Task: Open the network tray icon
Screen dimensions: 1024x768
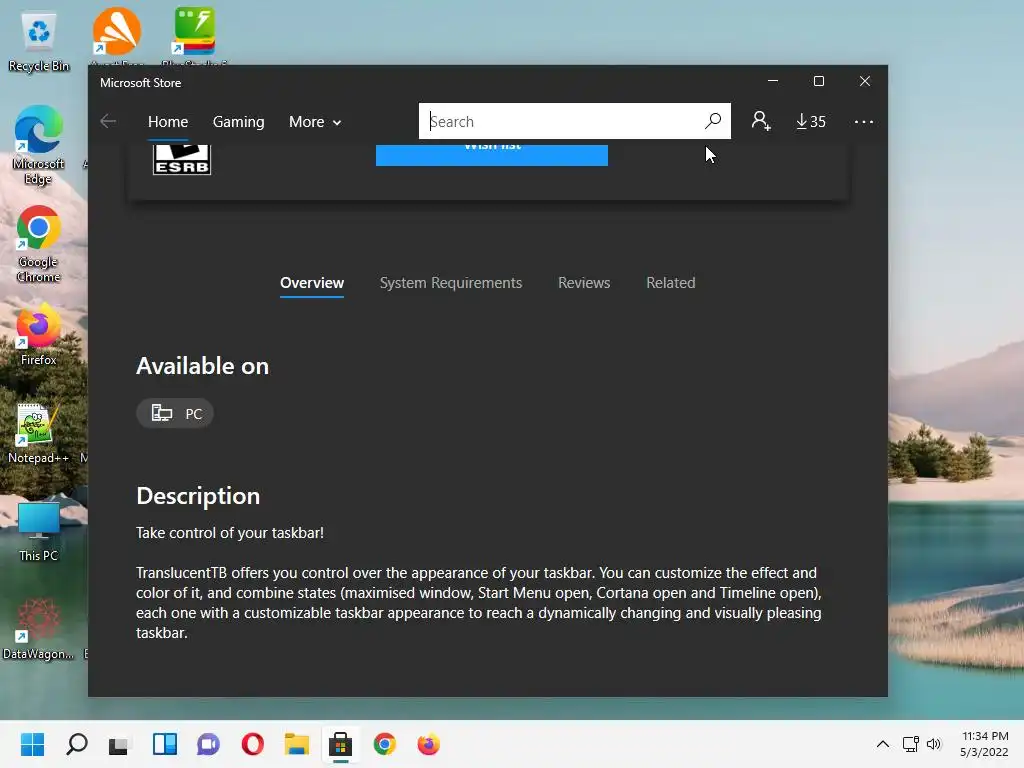Action: point(910,744)
